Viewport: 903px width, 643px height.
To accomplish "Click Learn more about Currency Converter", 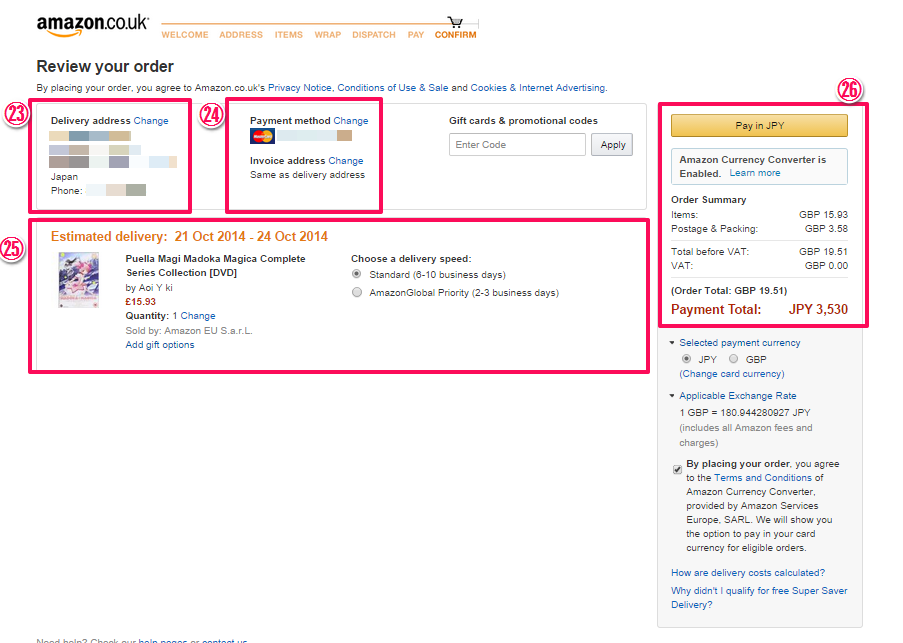I will click(755, 173).
